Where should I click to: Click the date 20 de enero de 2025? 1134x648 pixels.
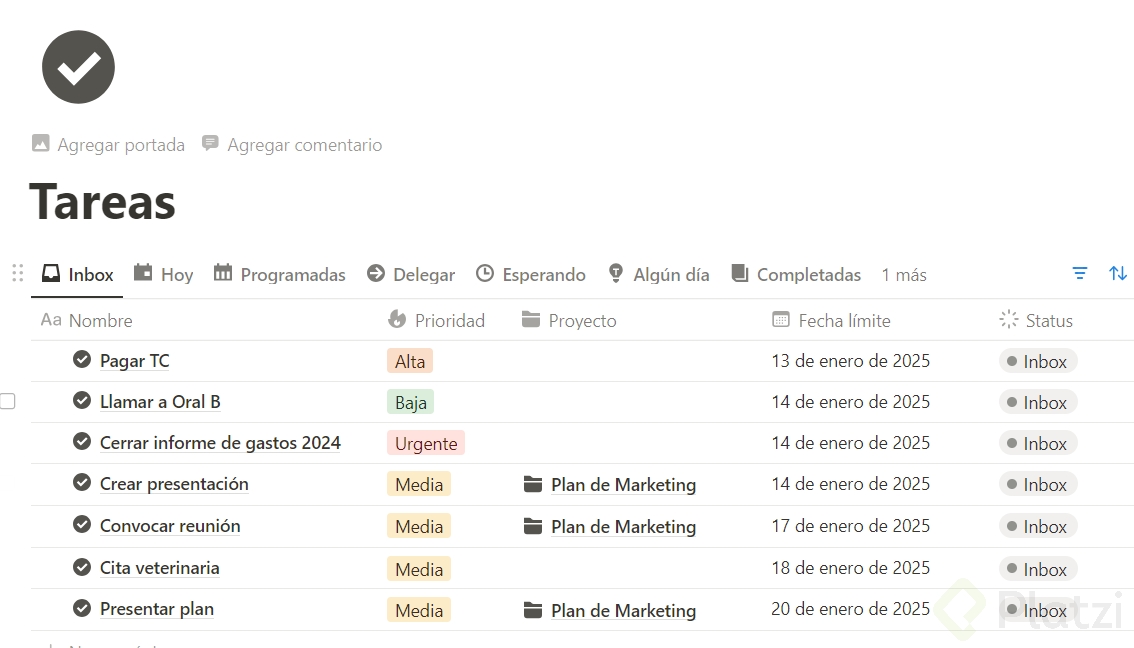tap(850, 609)
